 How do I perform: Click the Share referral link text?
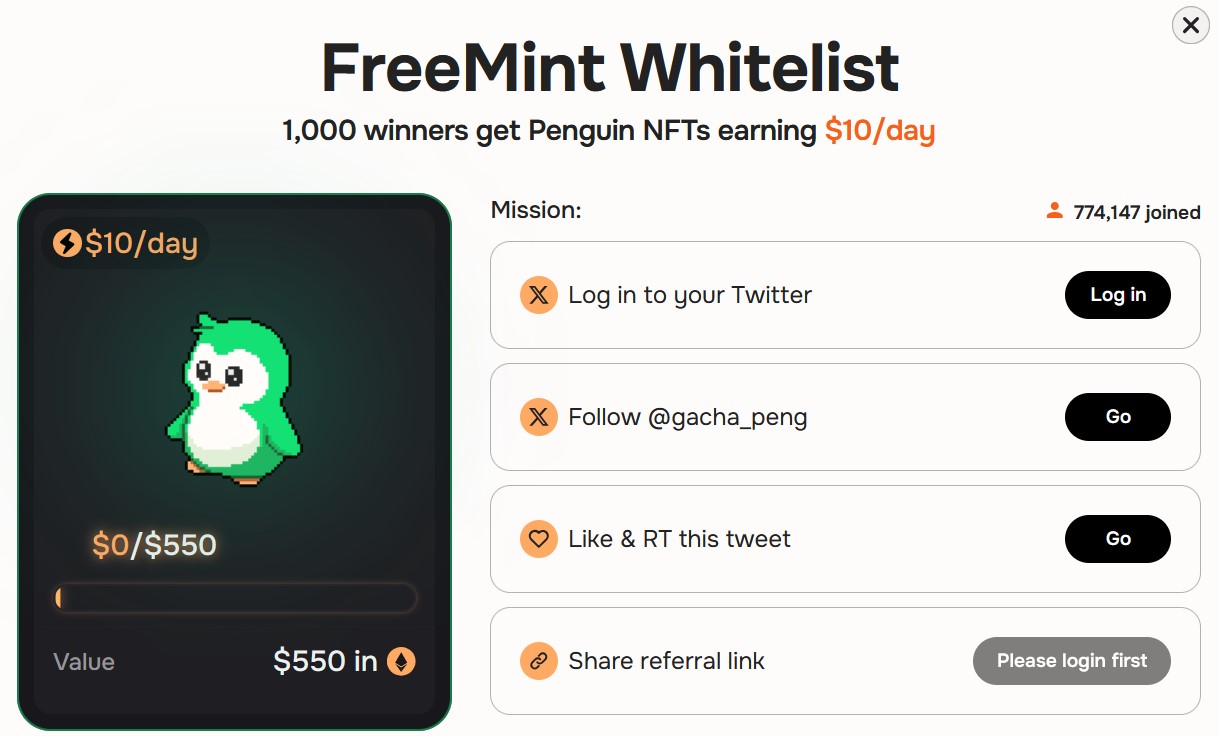point(666,661)
